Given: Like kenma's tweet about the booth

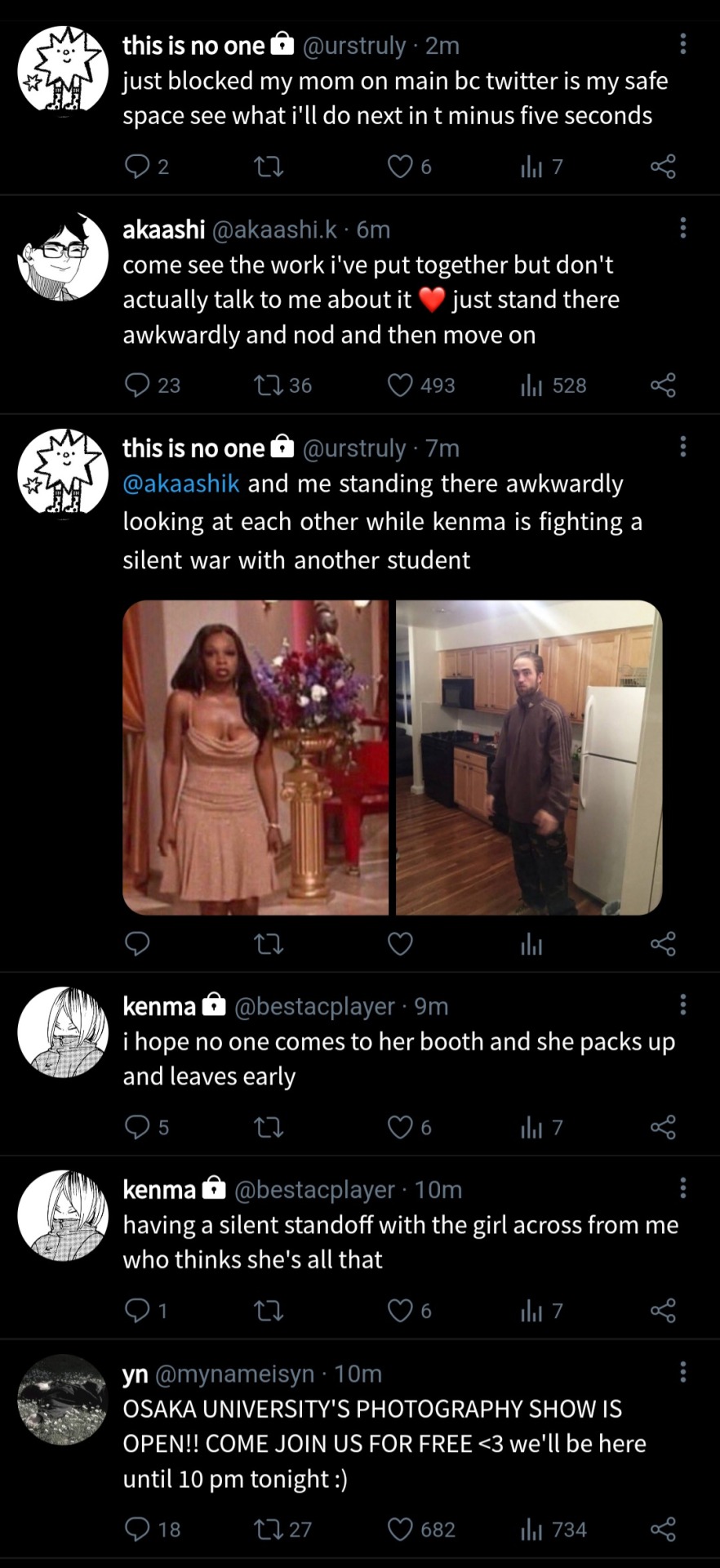Looking at the screenshot, I should 400,1127.
